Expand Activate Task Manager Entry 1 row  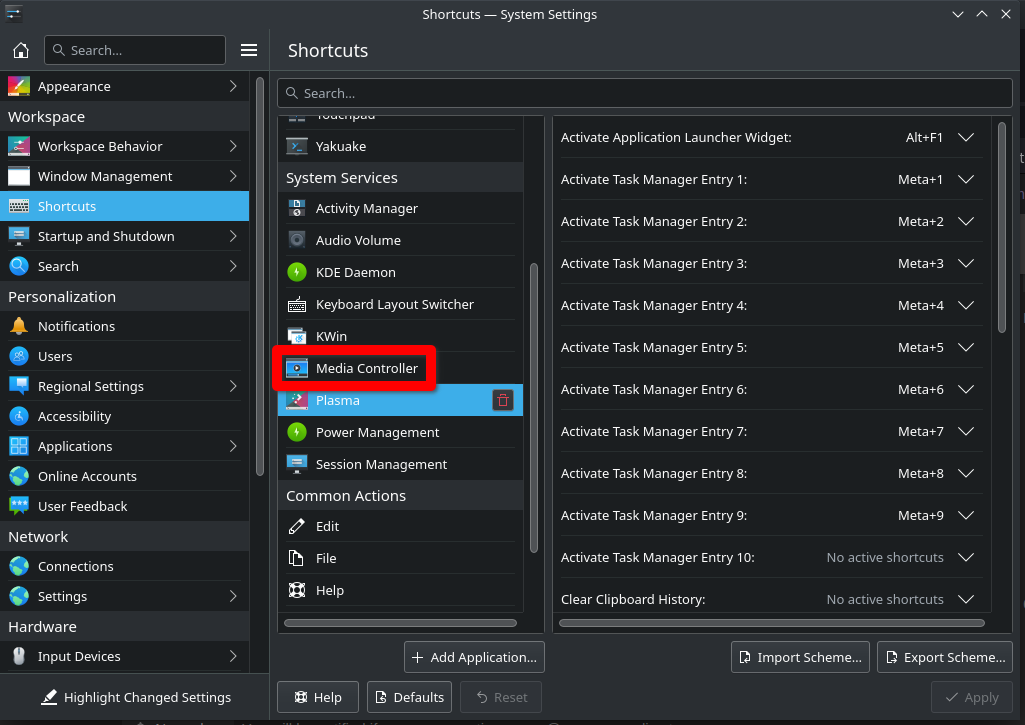[x=966, y=179]
